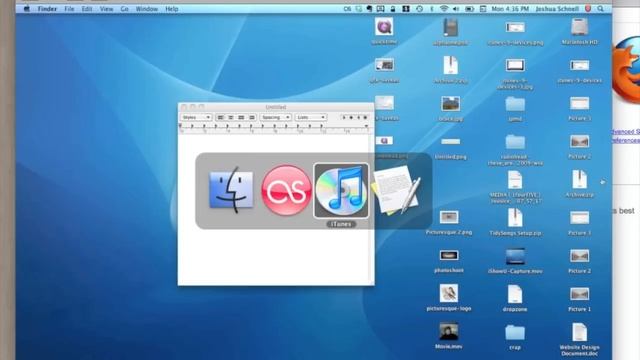Click the Bluetooth menu bar icon

click(x=432, y=9)
